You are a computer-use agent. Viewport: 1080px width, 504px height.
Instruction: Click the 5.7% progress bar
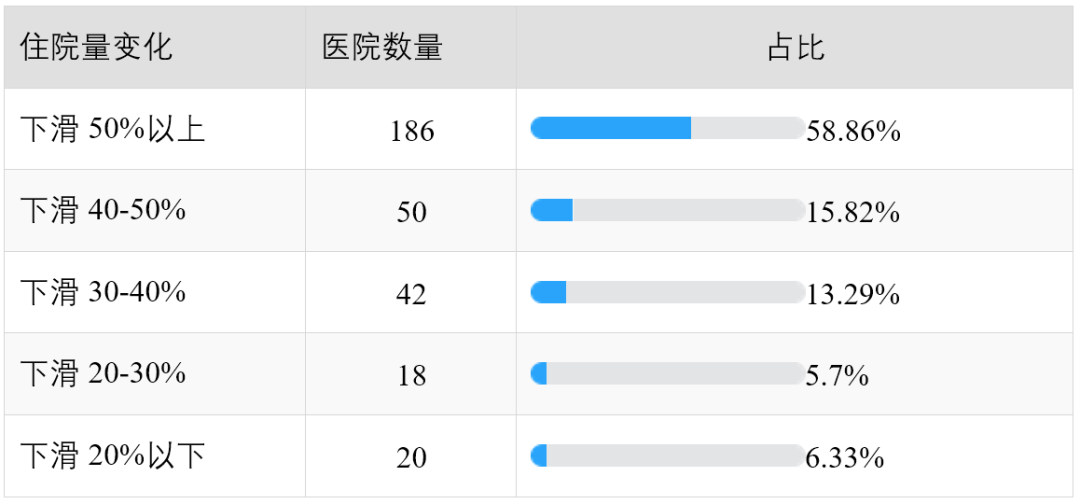[x=667, y=373]
